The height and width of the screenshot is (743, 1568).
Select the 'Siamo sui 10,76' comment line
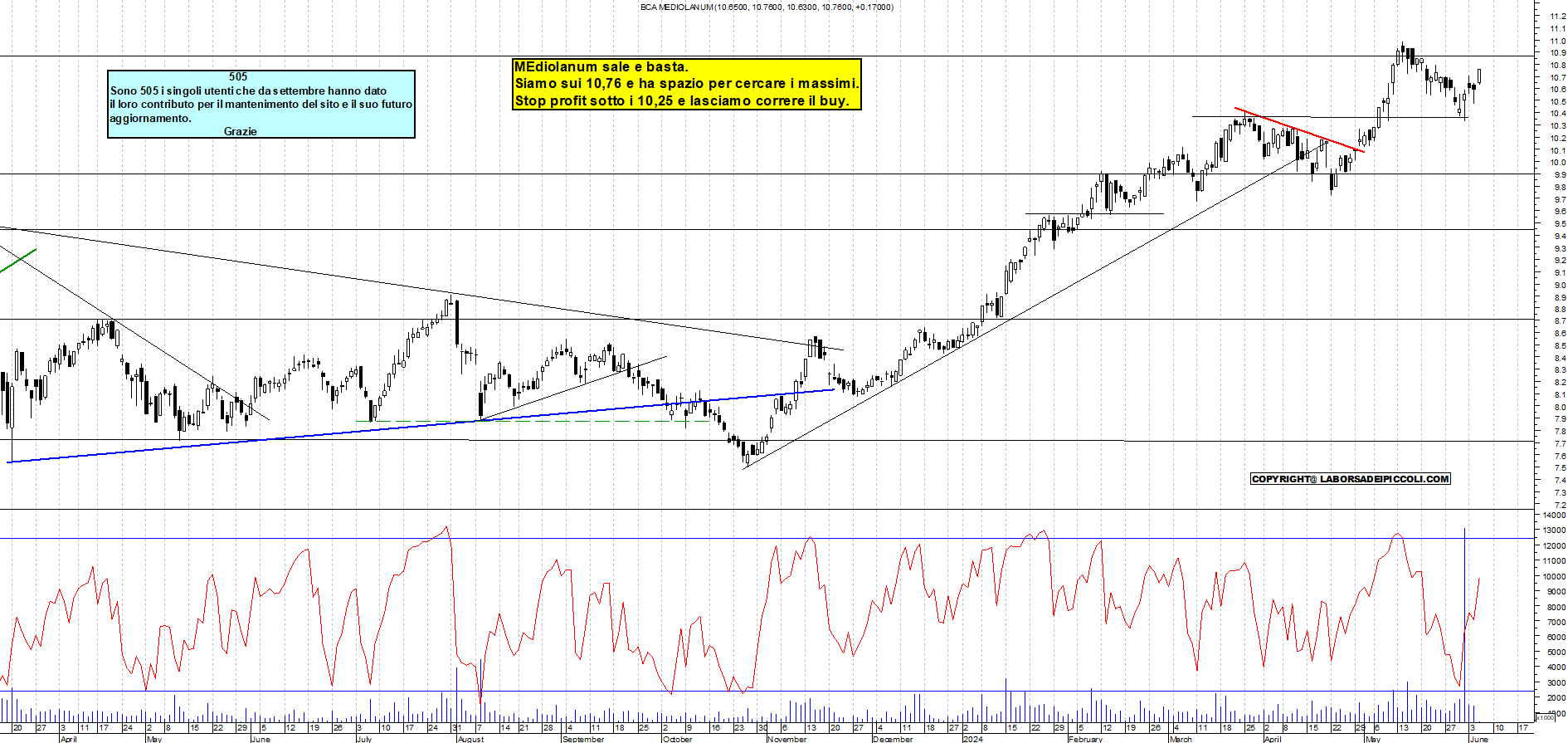click(687, 83)
